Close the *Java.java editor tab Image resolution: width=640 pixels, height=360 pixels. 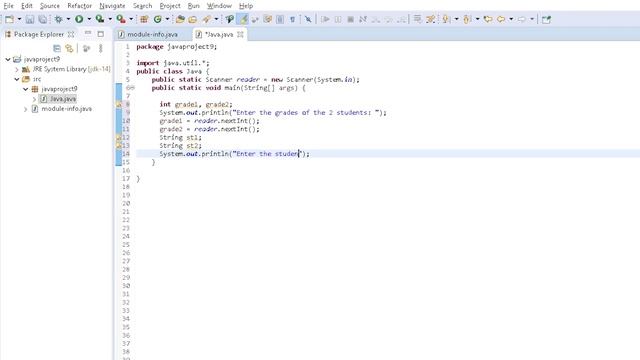[x=240, y=34]
